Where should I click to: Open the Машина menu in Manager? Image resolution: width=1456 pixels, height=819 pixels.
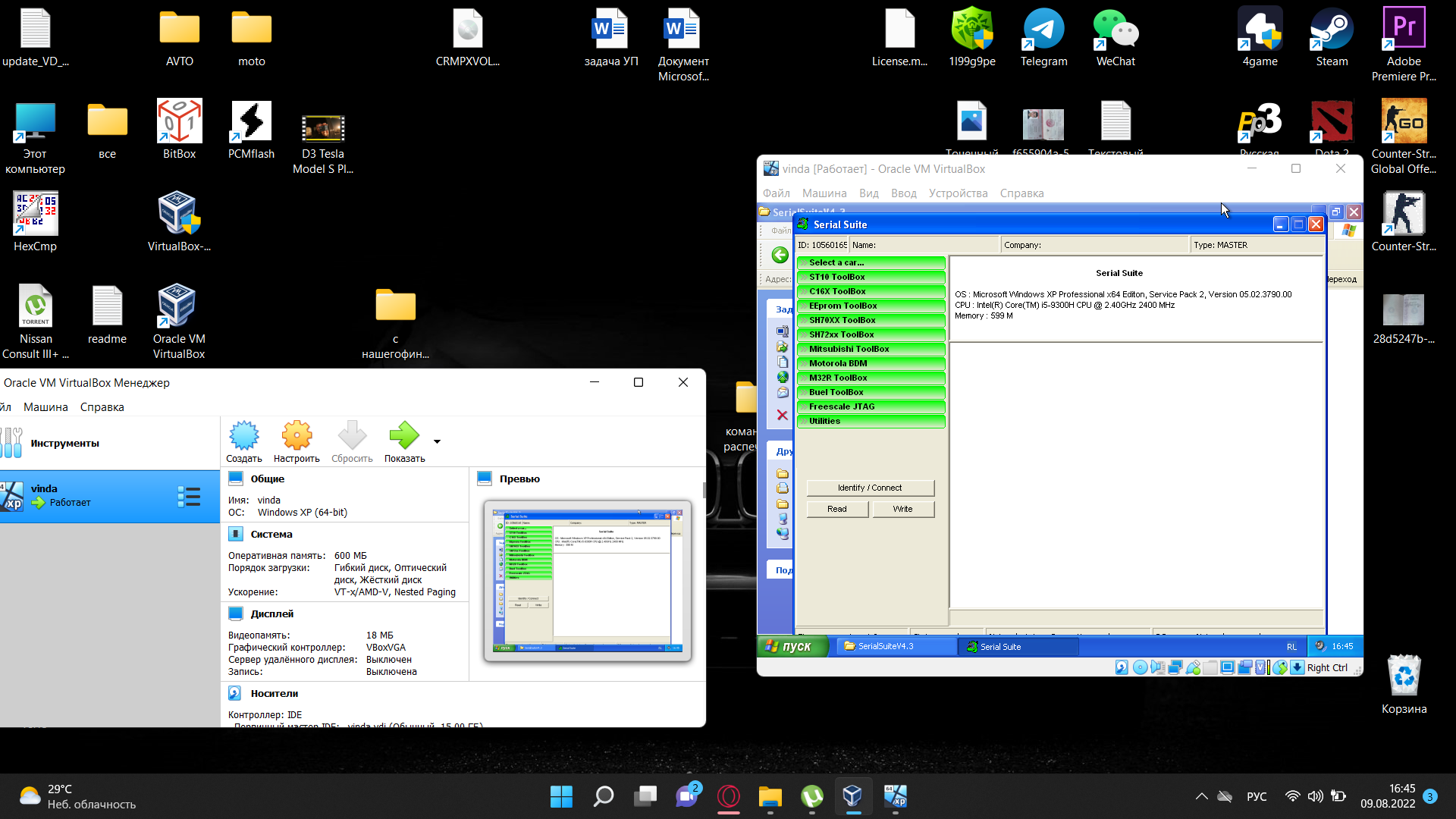(45, 407)
